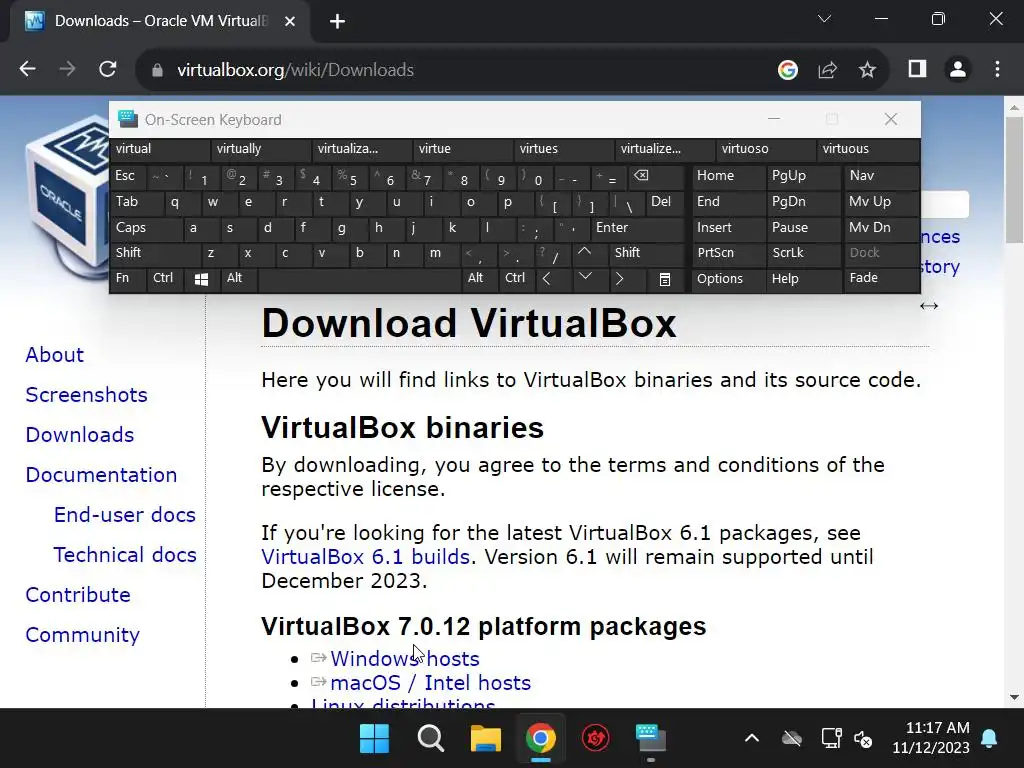
Task: Open the Contribute sidebar link
Action: coord(78,594)
